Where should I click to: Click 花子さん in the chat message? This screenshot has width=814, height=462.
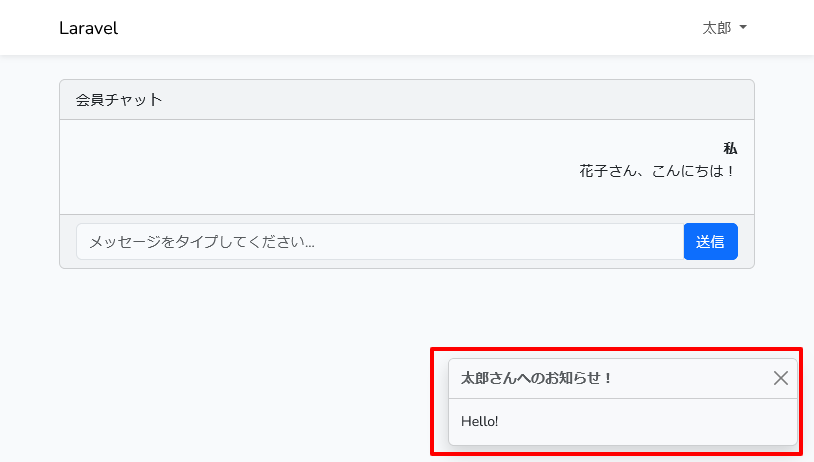[607, 171]
